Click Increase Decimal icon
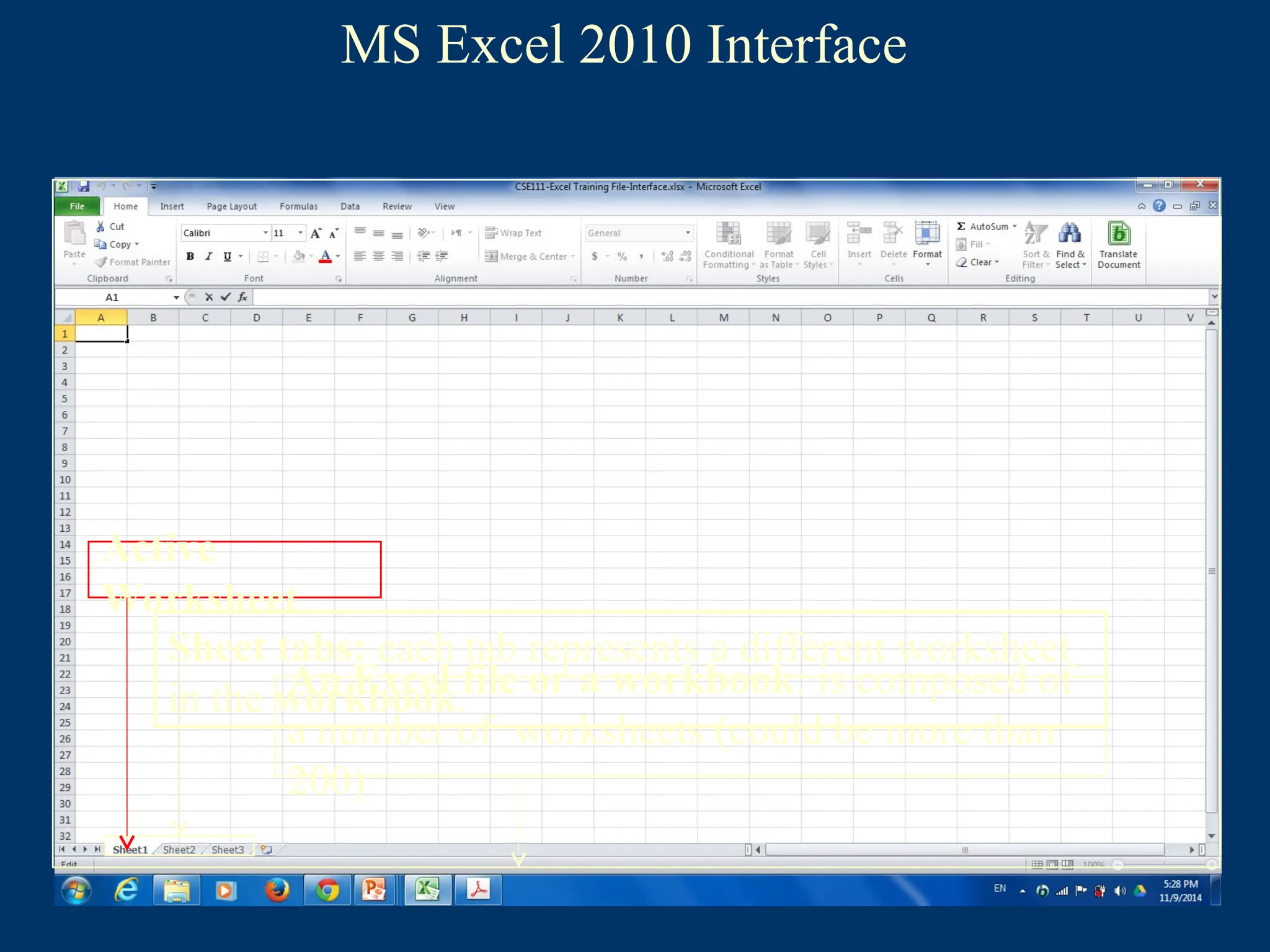The height and width of the screenshot is (952, 1270). (x=667, y=257)
